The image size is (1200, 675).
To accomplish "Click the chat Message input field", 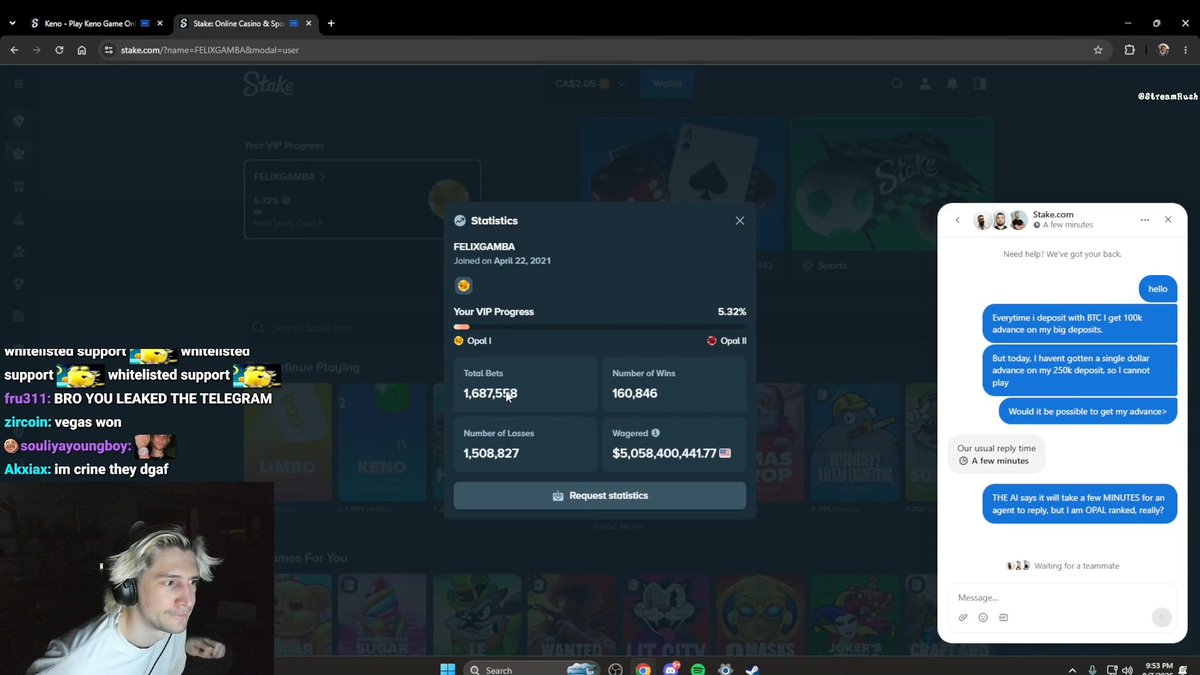I will click(1060, 597).
